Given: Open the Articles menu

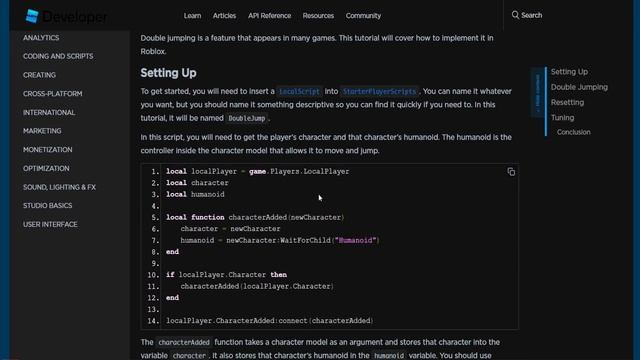Looking at the screenshot, I should point(224,16).
